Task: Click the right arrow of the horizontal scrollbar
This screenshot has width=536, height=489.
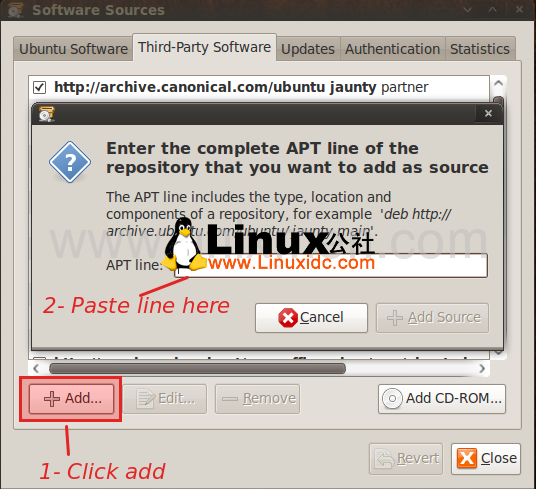Action: click(x=482, y=369)
